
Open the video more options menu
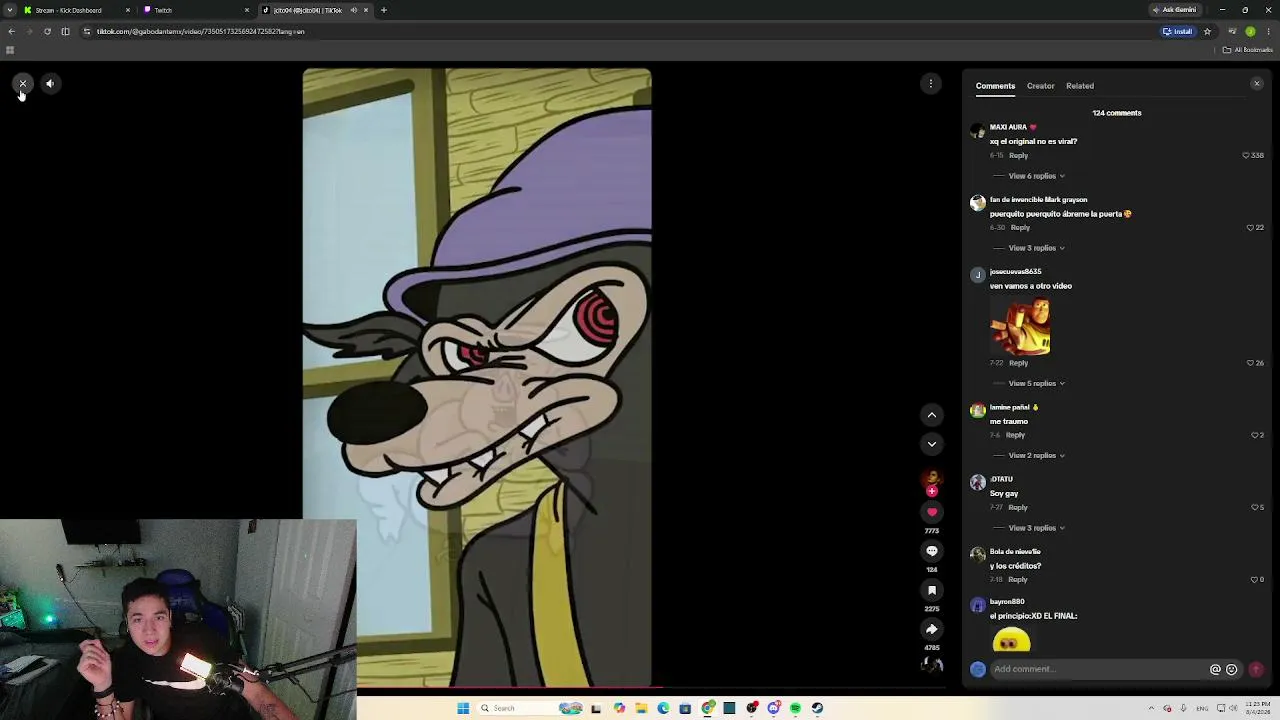click(931, 84)
